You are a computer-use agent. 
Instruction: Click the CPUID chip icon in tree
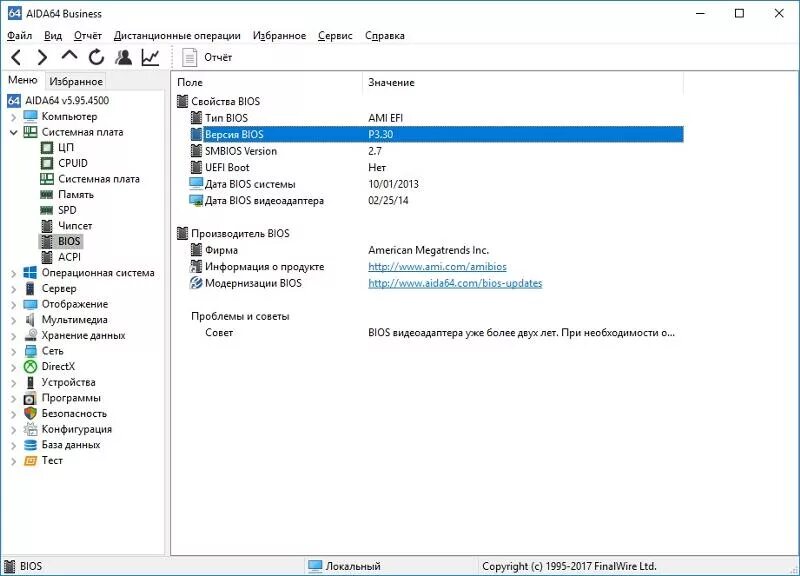(x=46, y=163)
